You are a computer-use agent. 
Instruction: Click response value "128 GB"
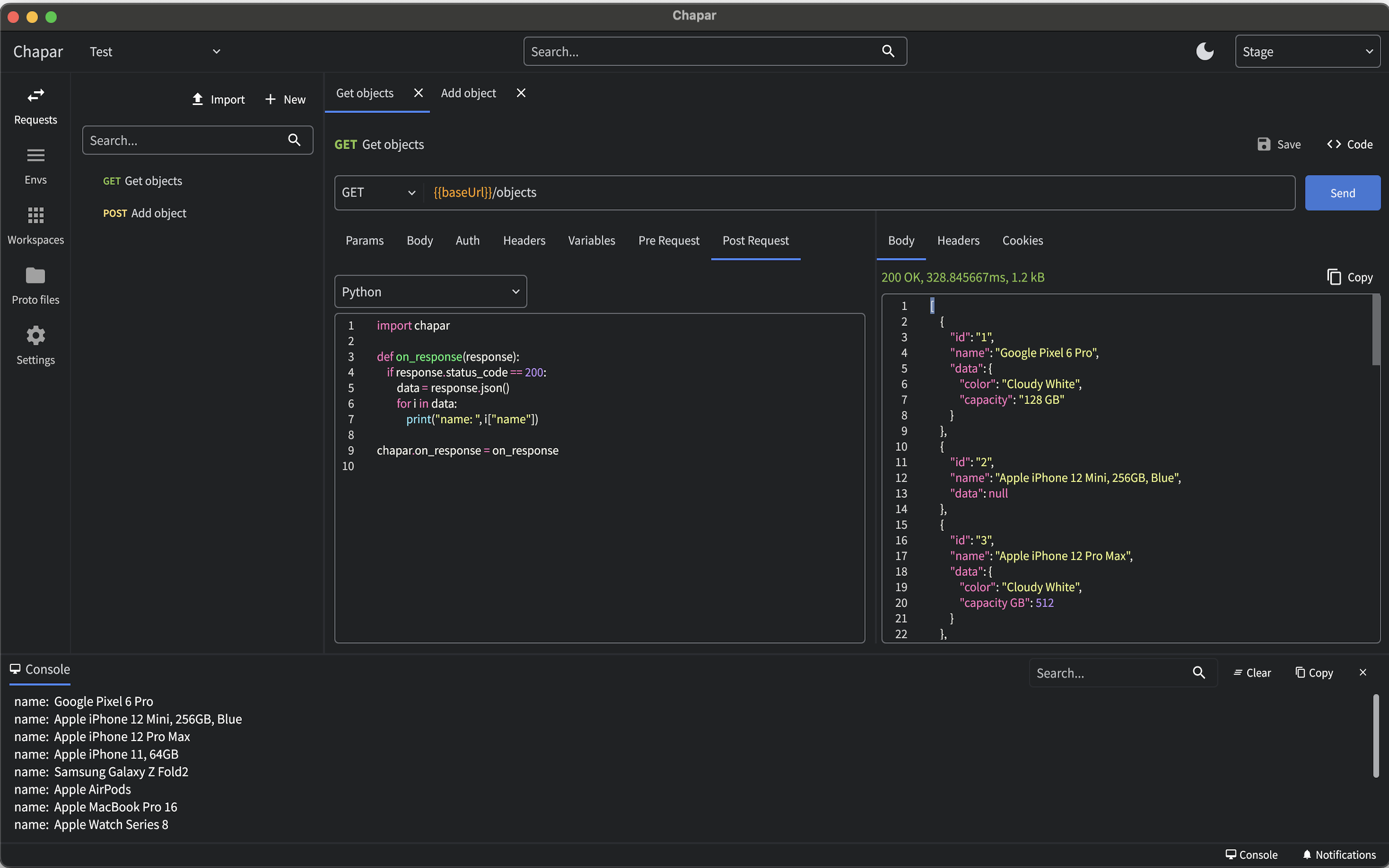(x=1041, y=400)
